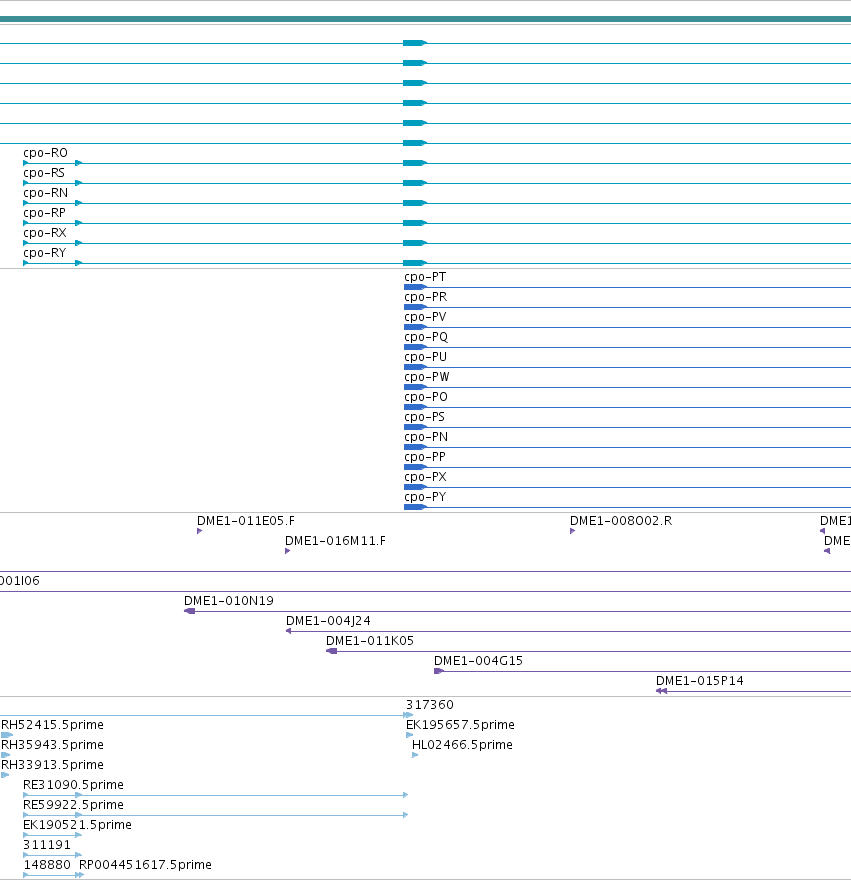The height and width of the screenshot is (880, 851).
Task: Select EST RE59922.5prime
Action: click(74, 805)
